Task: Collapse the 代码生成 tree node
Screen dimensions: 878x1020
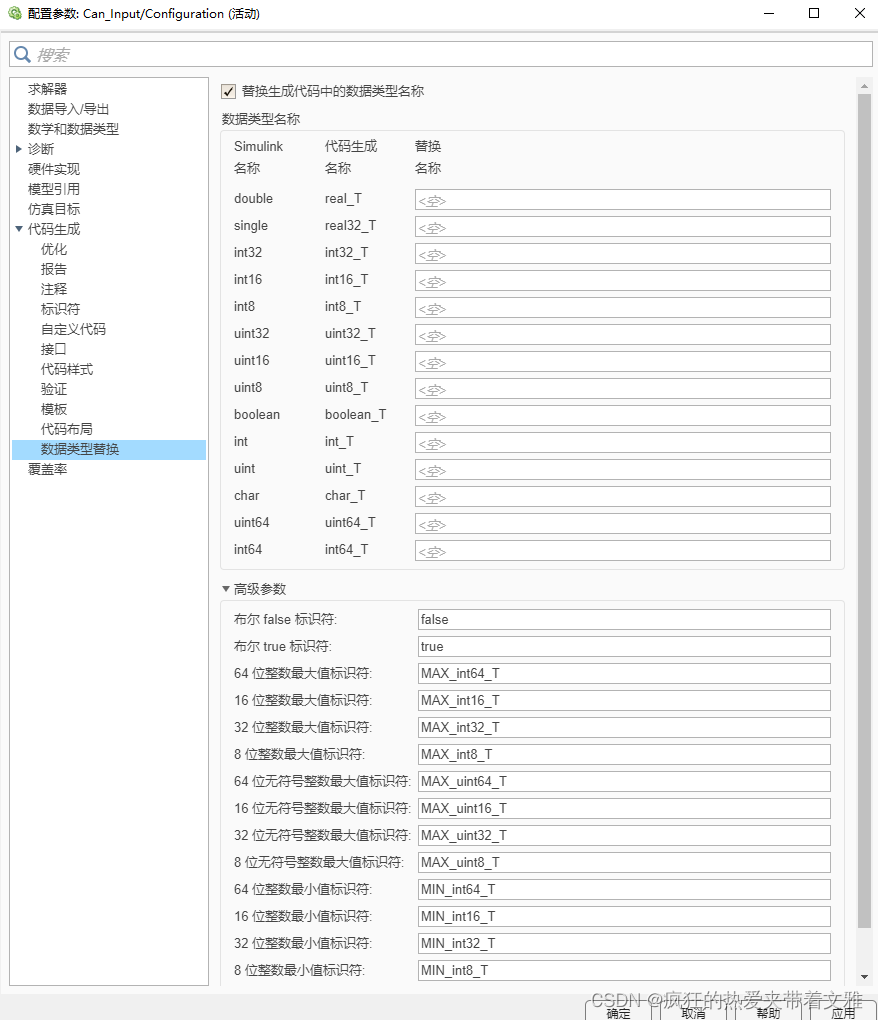Action: [x=19, y=228]
